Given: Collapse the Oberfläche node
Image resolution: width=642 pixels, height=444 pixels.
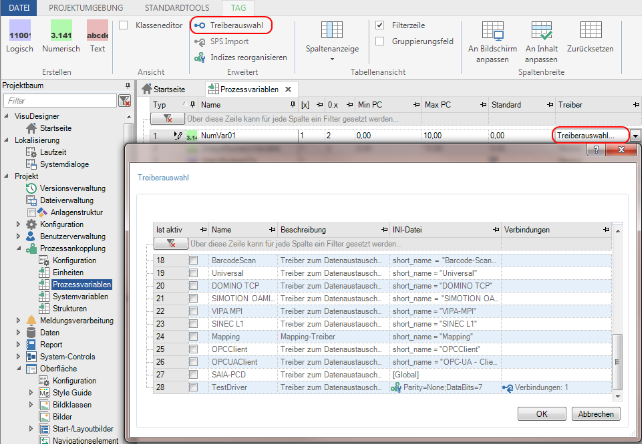Looking at the screenshot, I should tap(18, 368).
